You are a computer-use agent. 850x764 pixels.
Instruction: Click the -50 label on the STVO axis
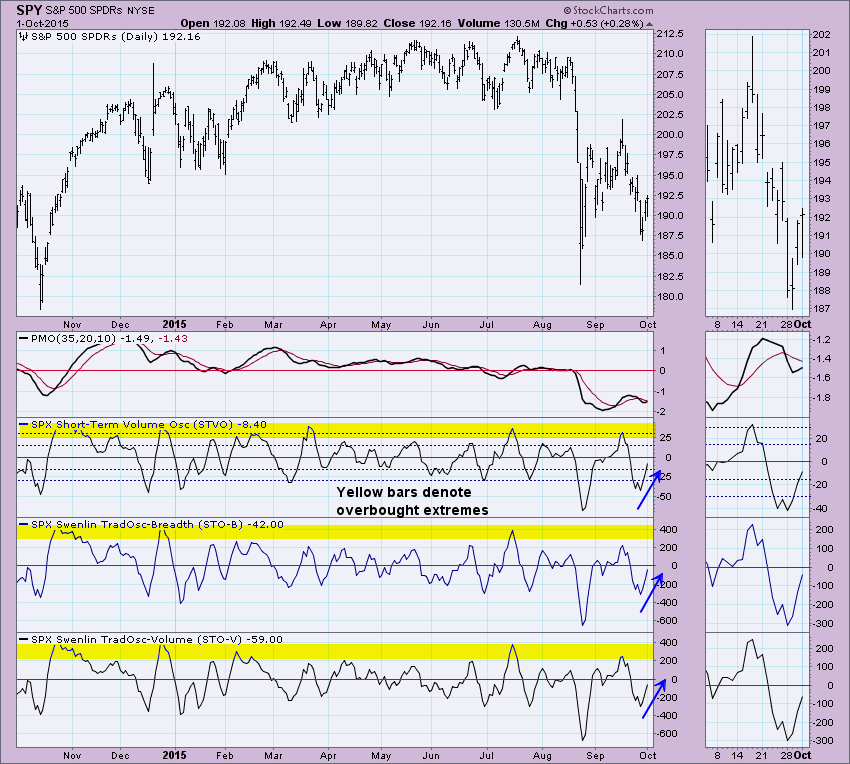(665, 497)
